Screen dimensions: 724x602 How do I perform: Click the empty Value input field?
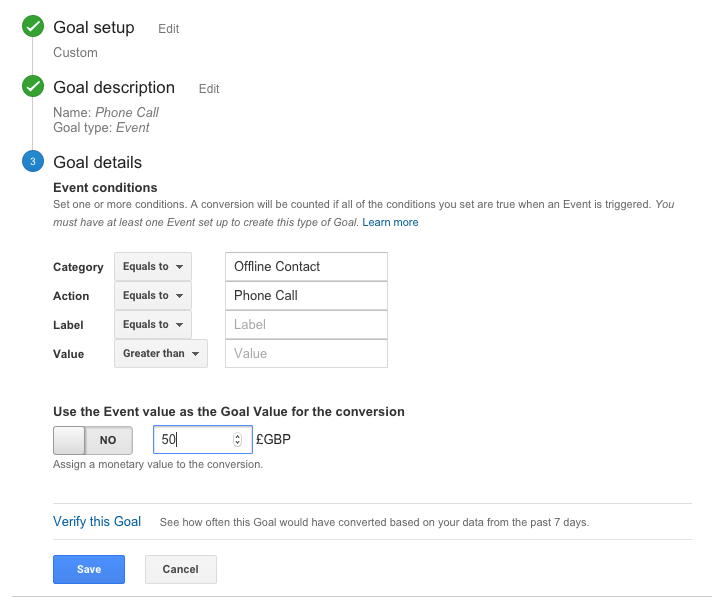(x=307, y=354)
